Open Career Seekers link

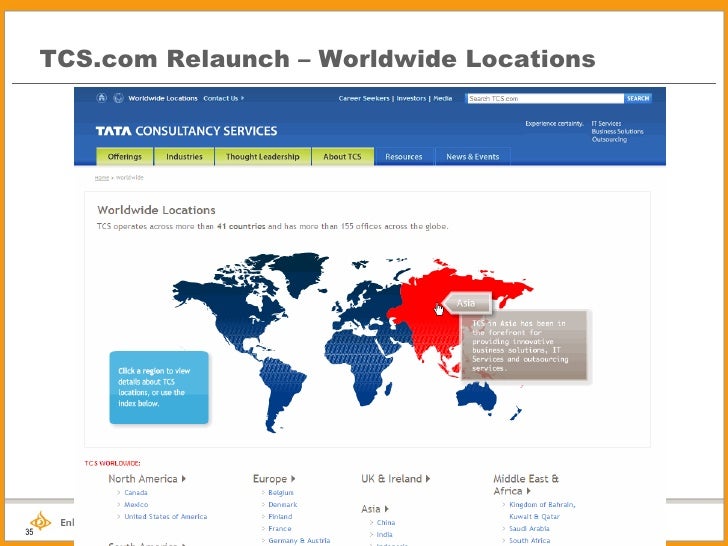pyautogui.click(x=364, y=98)
